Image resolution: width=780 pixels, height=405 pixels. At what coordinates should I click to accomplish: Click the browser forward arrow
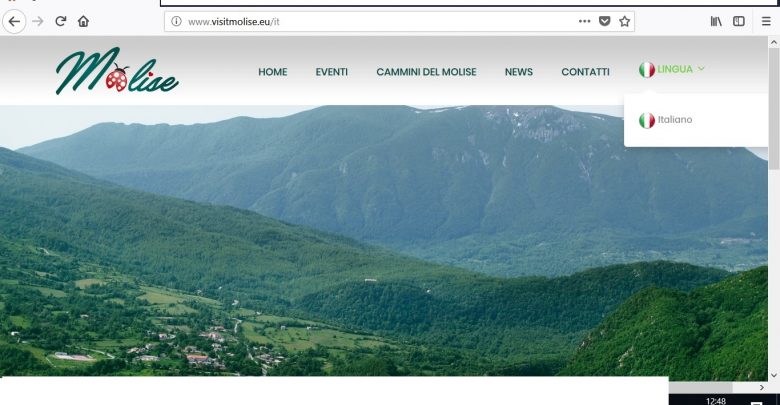tap(38, 21)
